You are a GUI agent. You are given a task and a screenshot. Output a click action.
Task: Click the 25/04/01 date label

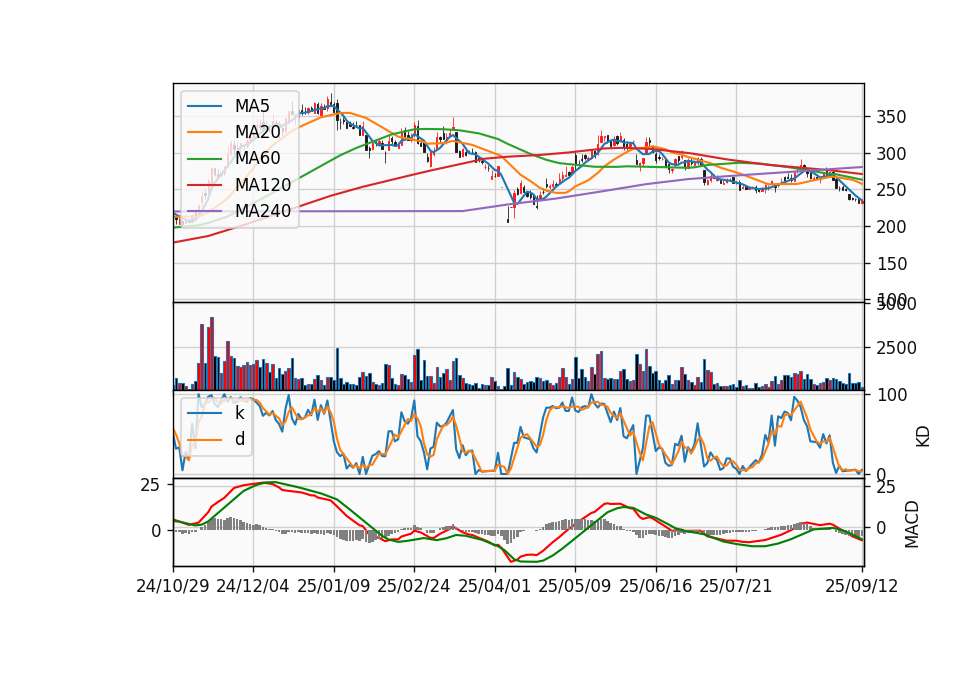[x=495, y=586]
